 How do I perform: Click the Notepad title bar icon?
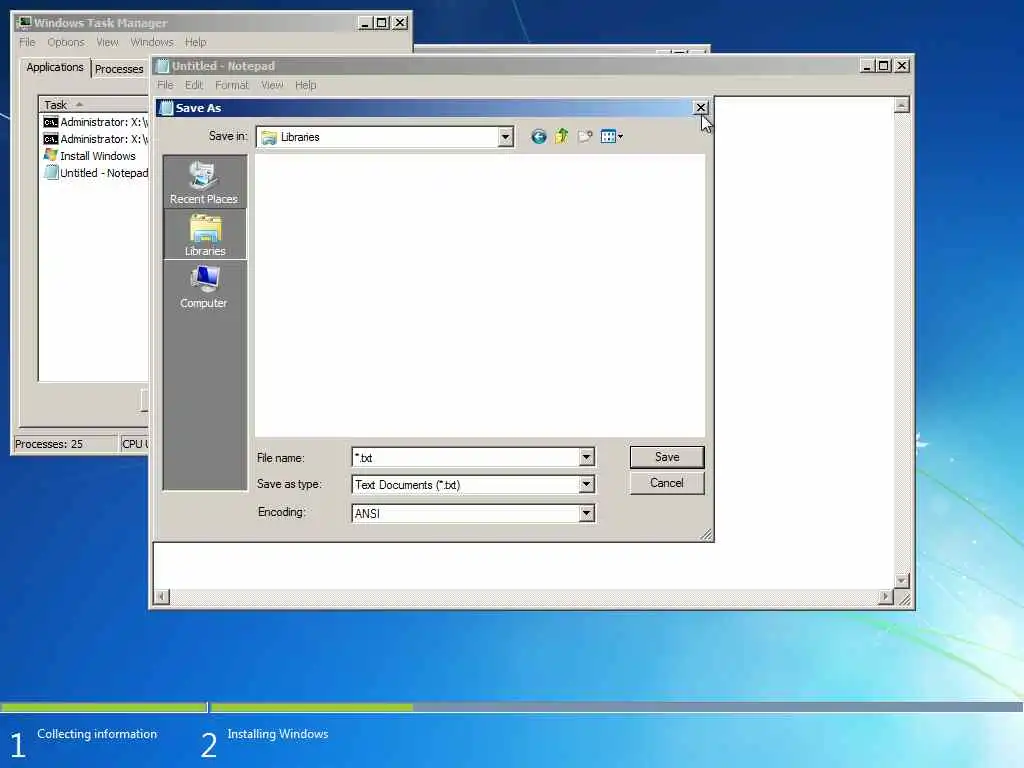tap(163, 66)
